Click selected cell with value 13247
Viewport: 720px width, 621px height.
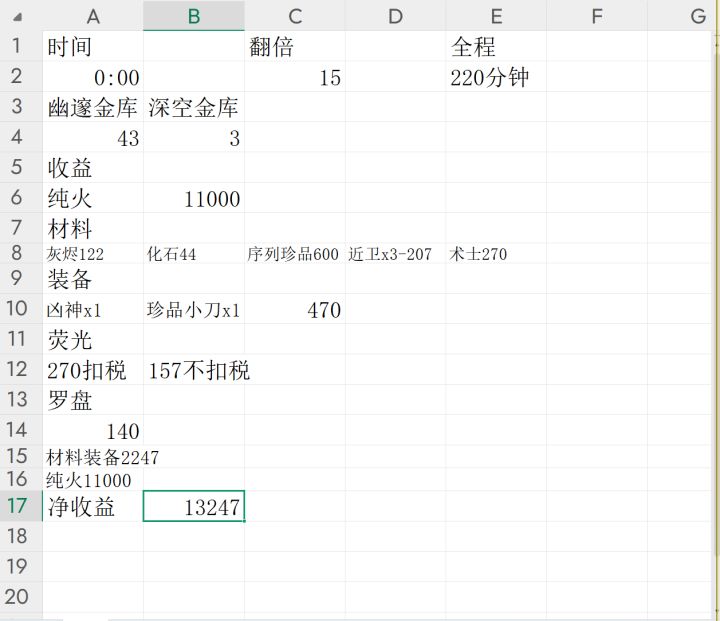click(x=194, y=506)
